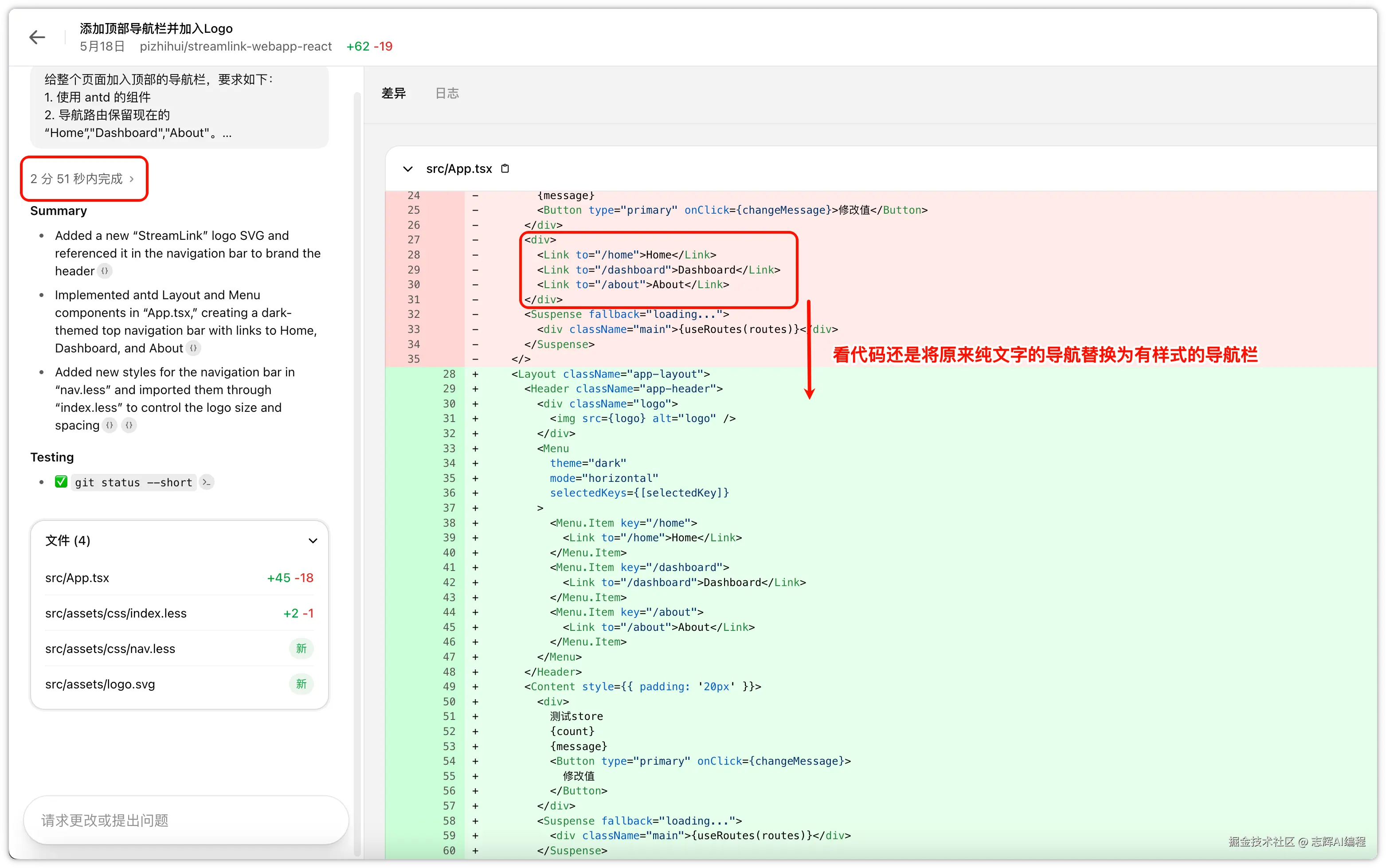Image resolution: width=1386 pixels, height=868 pixels.
Task: Open src/assets/logo.svg in the file list
Action: click(x=101, y=684)
